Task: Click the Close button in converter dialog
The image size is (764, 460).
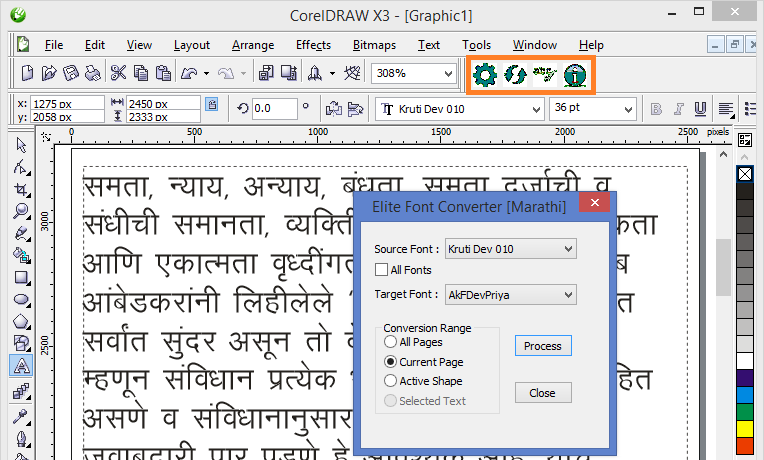Action: pyautogui.click(x=543, y=393)
